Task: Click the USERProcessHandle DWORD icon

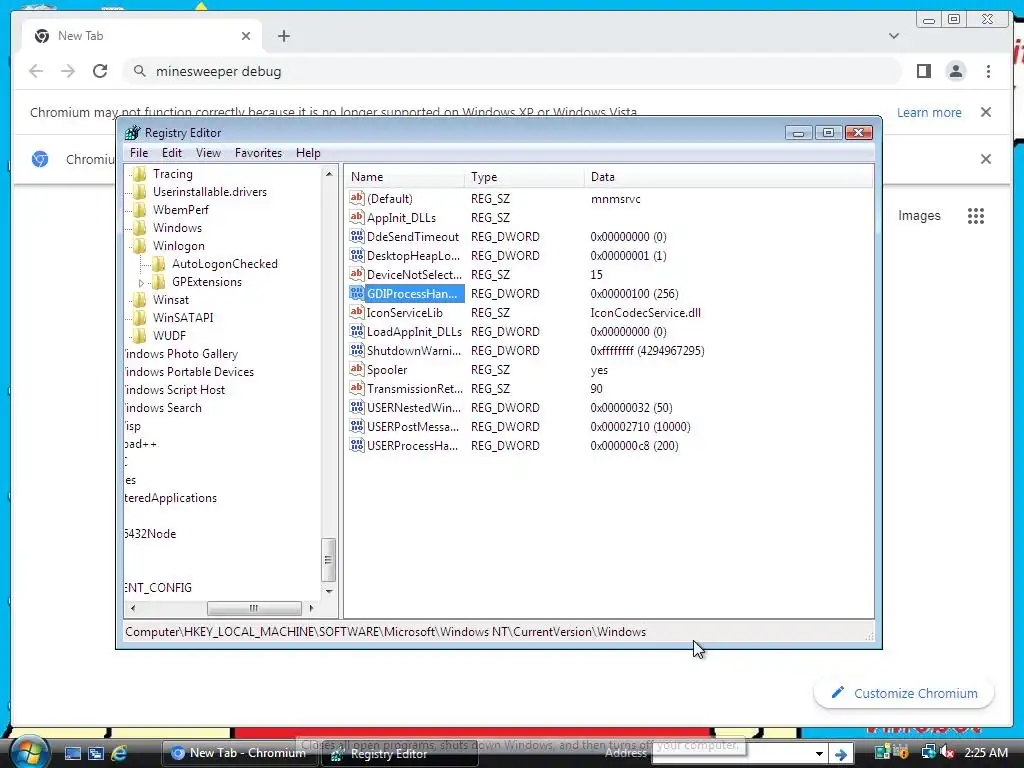Action: click(x=357, y=445)
